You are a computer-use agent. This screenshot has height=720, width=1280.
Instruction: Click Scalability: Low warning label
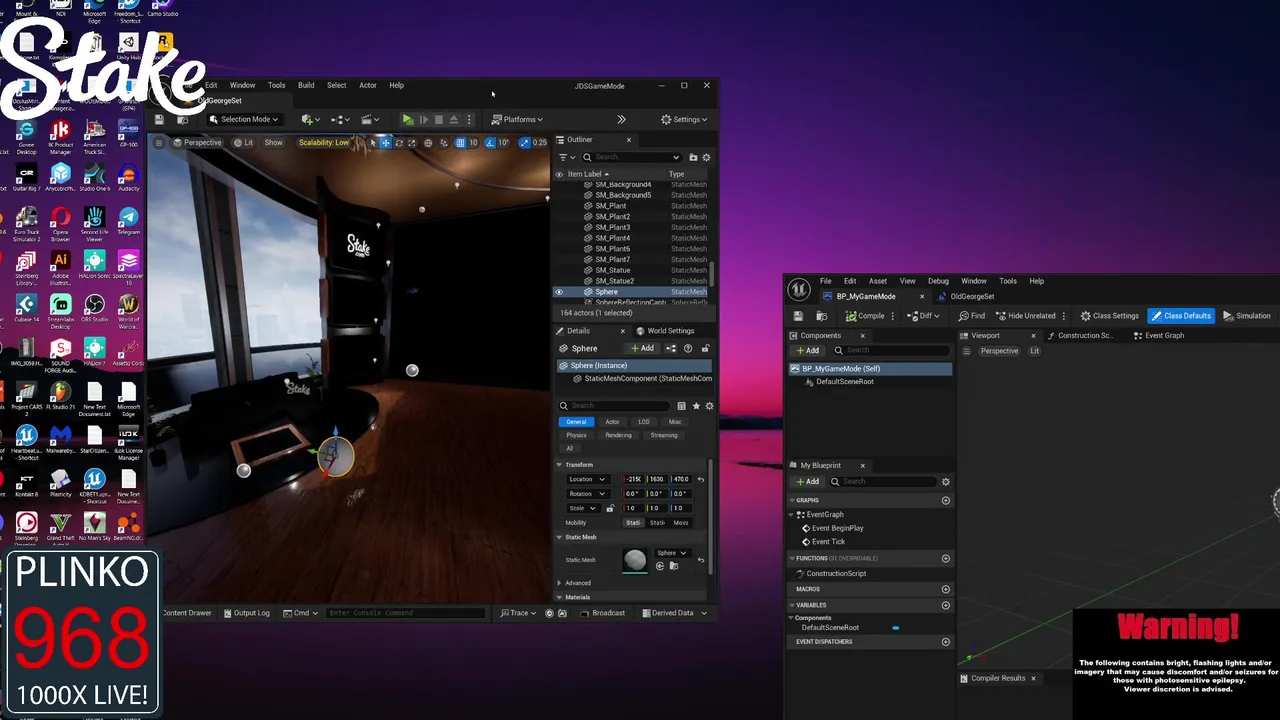(323, 142)
